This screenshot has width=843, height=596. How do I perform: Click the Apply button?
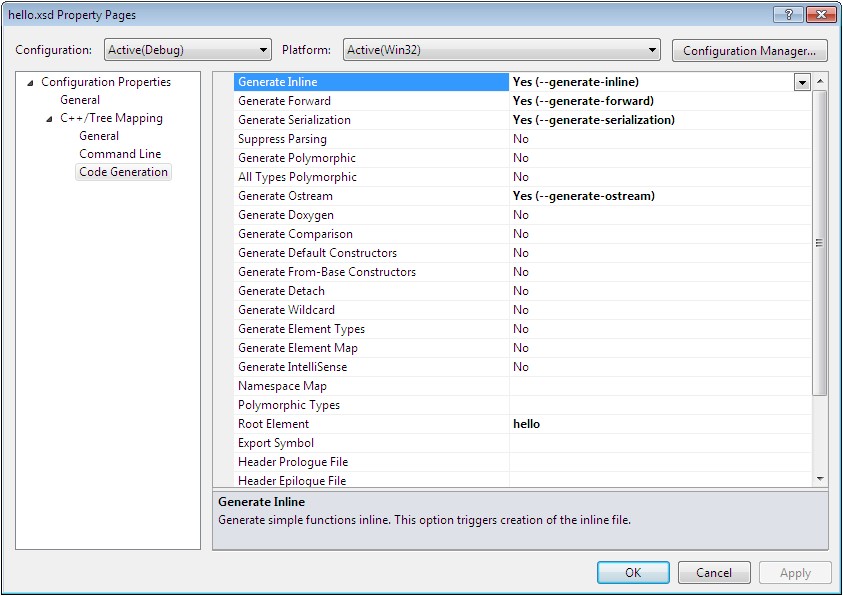tap(795, 572)
